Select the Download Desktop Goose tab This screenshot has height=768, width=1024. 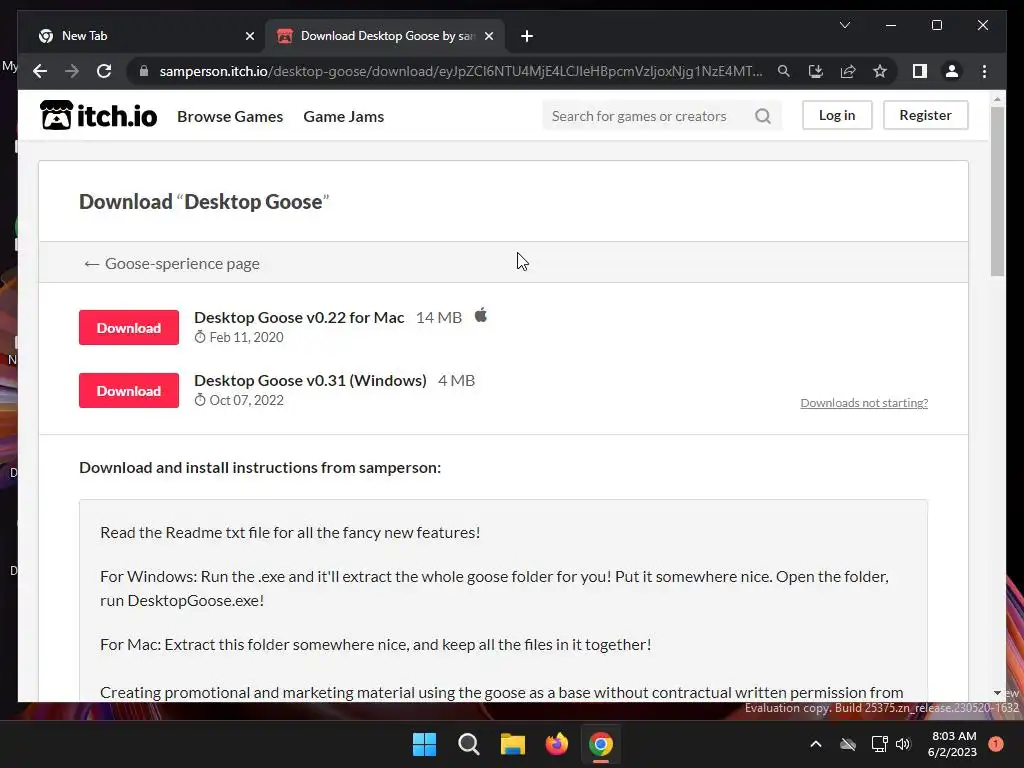click(385, 36)
